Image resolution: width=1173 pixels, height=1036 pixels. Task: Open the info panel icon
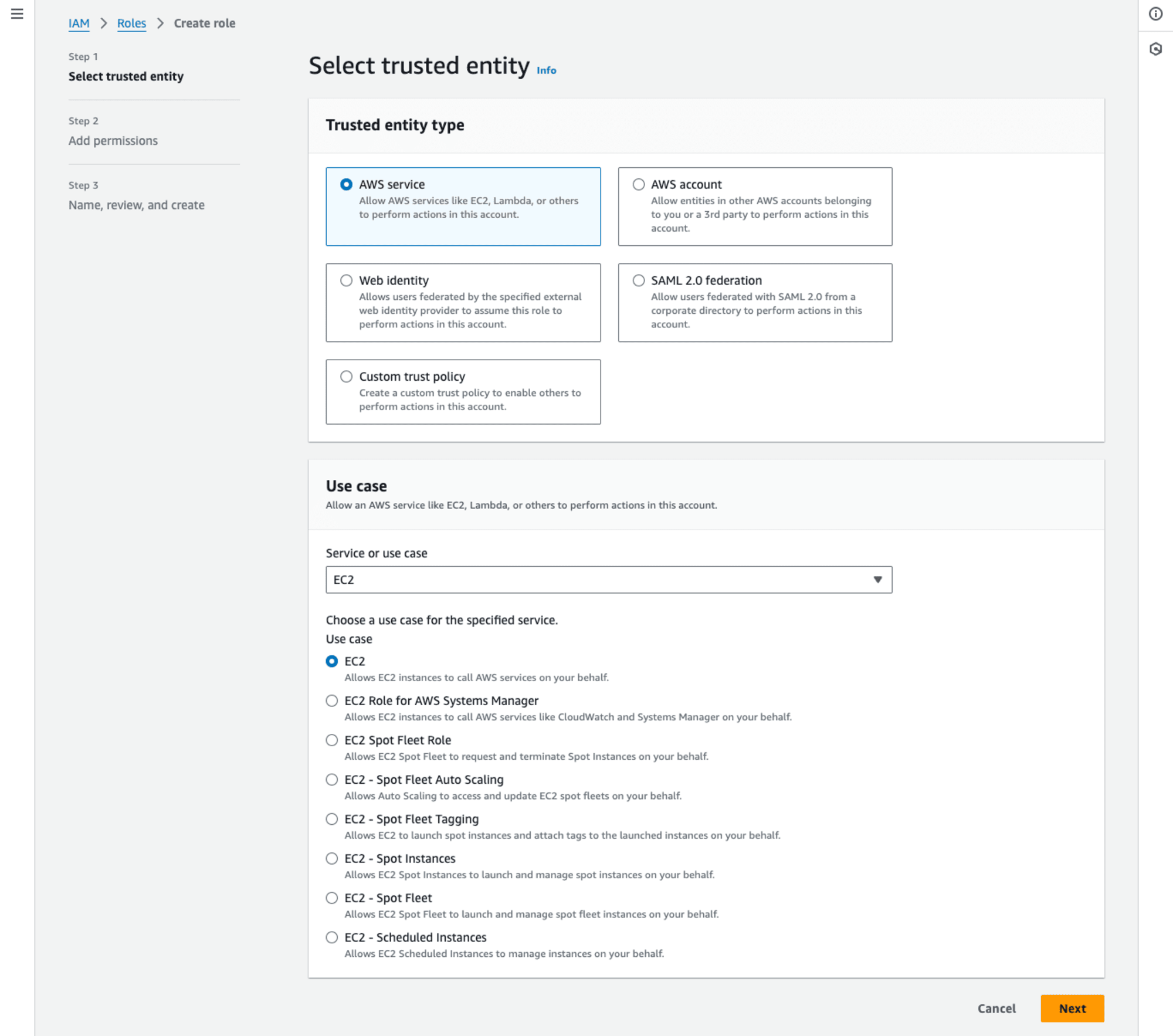click(1155, 13)
